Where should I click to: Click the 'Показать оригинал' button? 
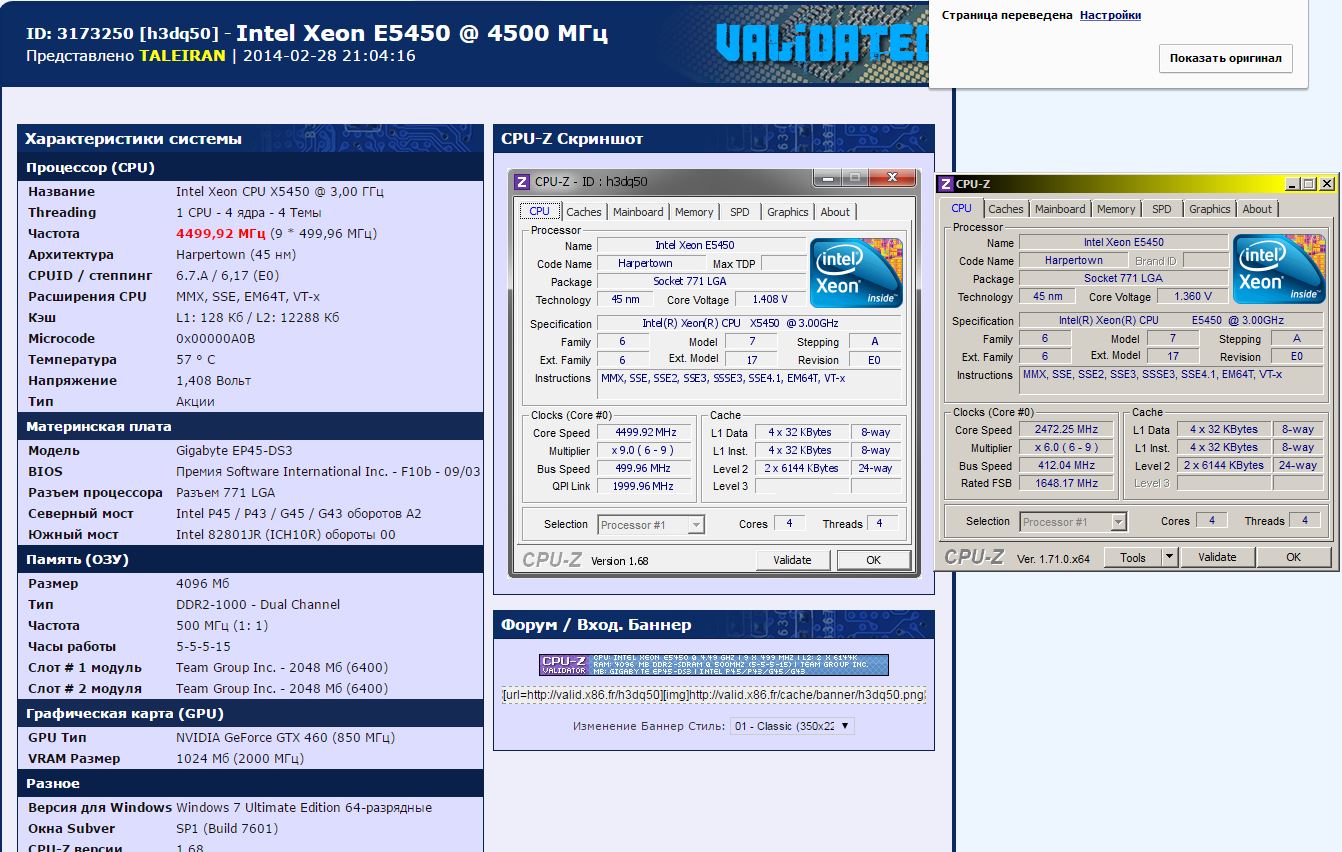coord(1225,58)
